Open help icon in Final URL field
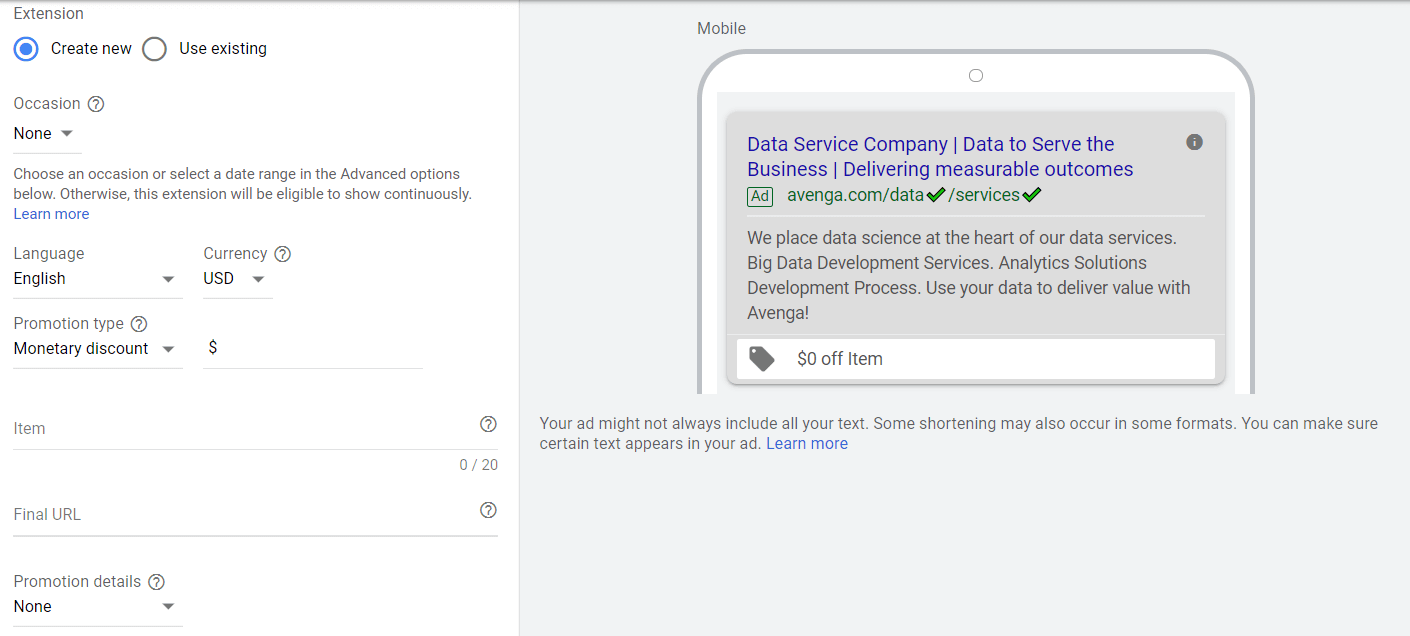The height and width of the screenshot is (636, 1410). coord(488,510)
